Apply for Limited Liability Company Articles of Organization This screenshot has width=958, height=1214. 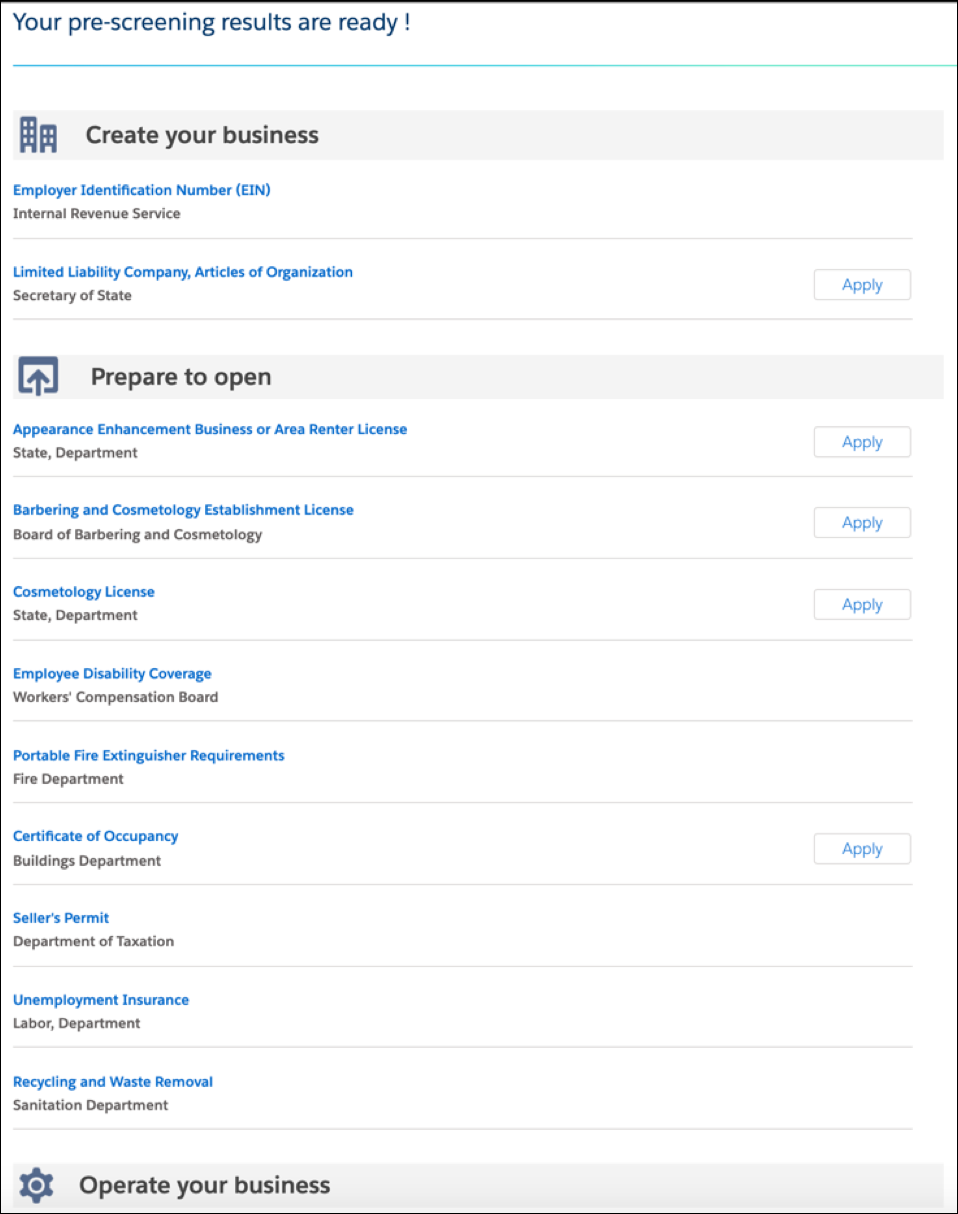tap(861, 284)
